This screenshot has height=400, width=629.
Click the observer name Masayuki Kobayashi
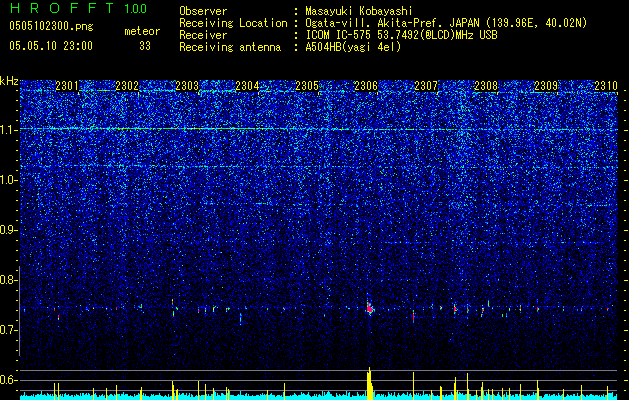(359, 11)
